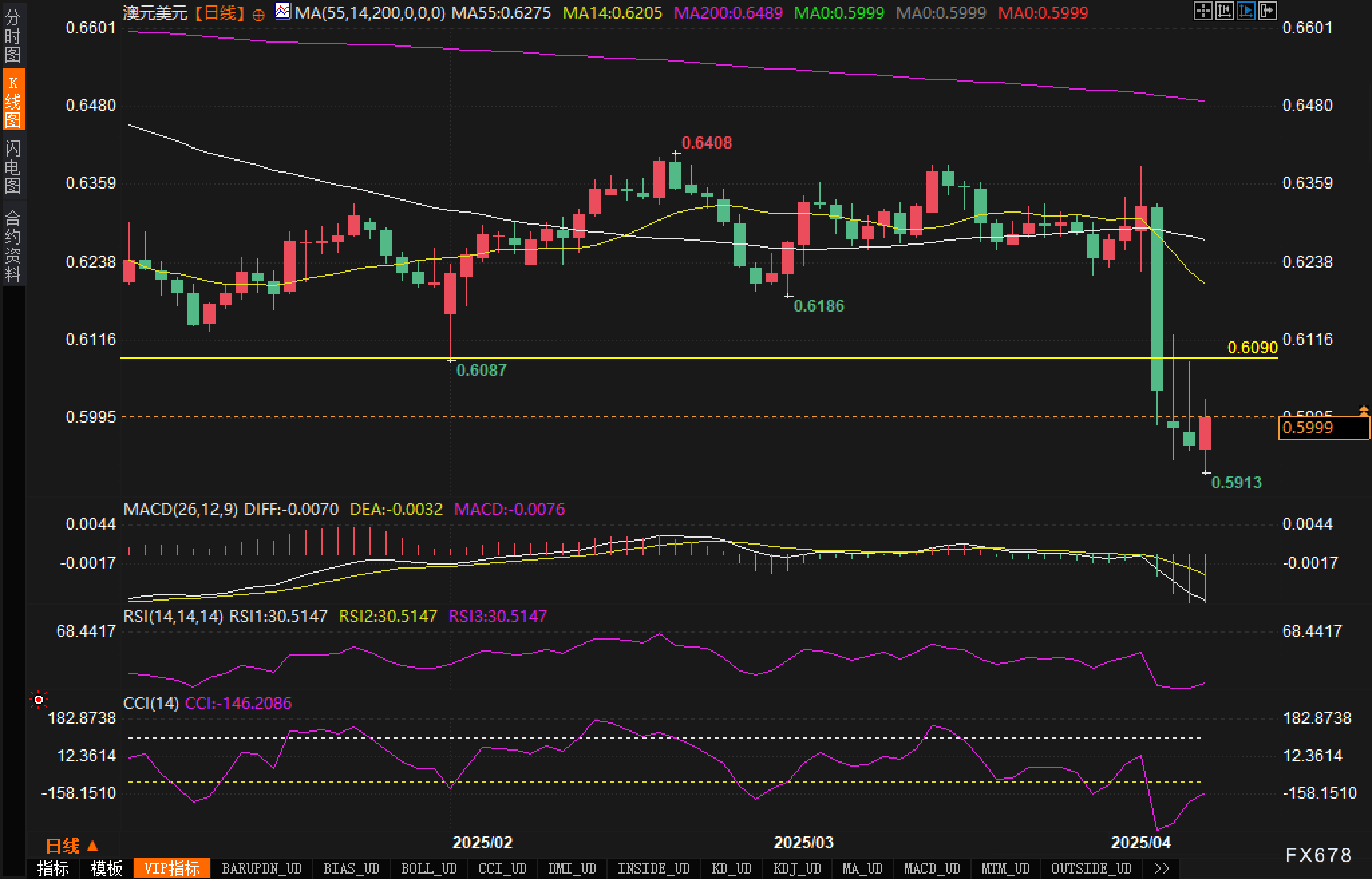Viewport: 1372px width, 879px height.
Task: Click the yellow 0.6090 horizontal price line label
Action: tap(1252, 347)
